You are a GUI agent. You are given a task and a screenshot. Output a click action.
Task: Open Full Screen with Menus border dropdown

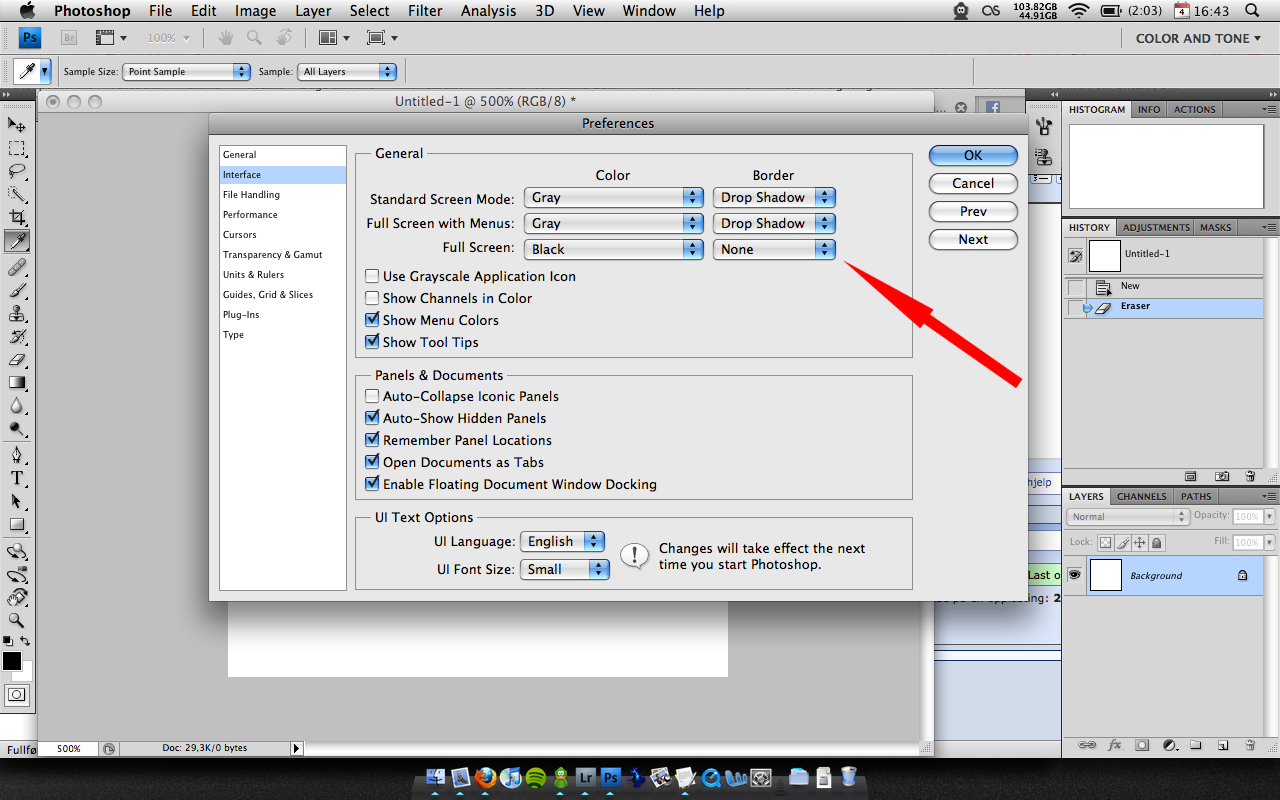[x=774, y=223]
